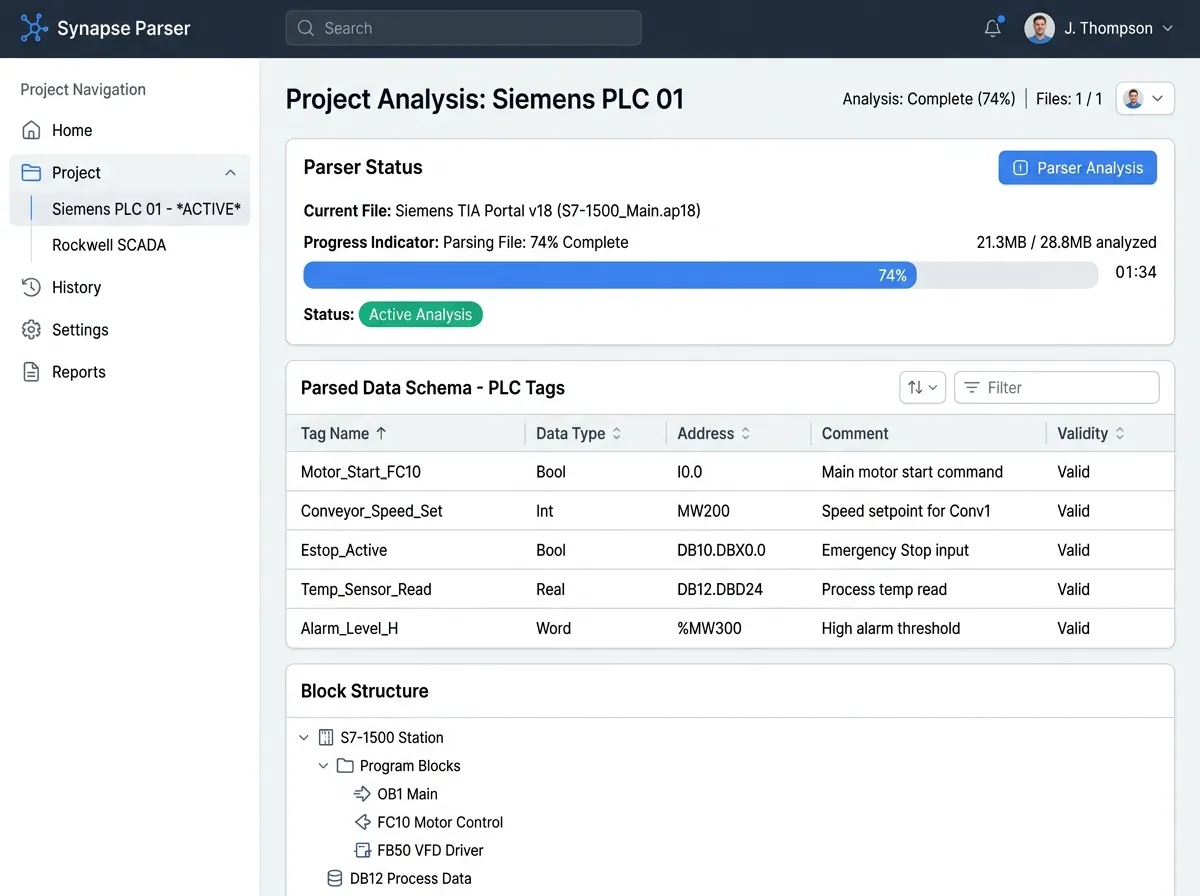Focus the Search field

[463, 28]
